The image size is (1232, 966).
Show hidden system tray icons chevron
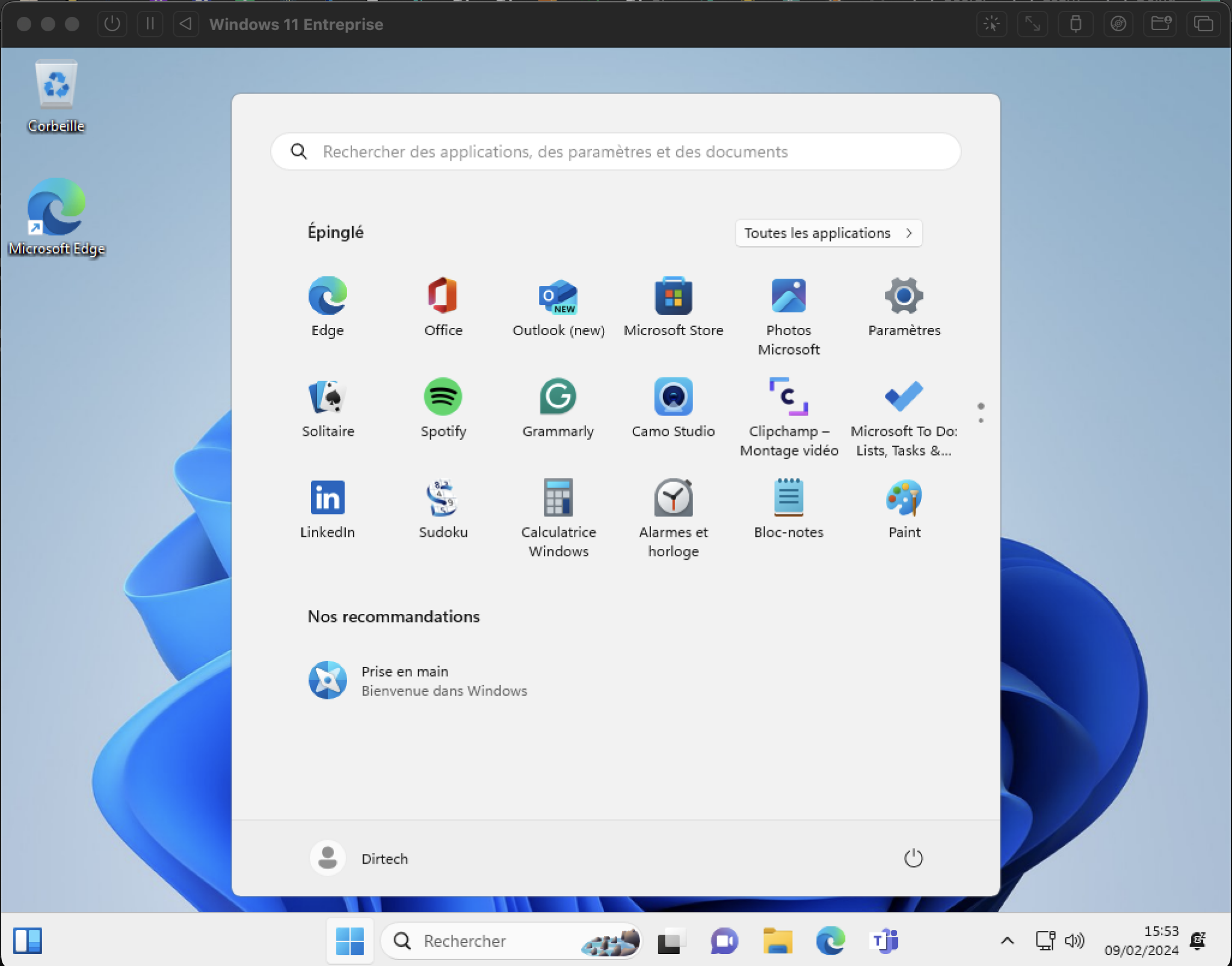tap(1007, 941)
